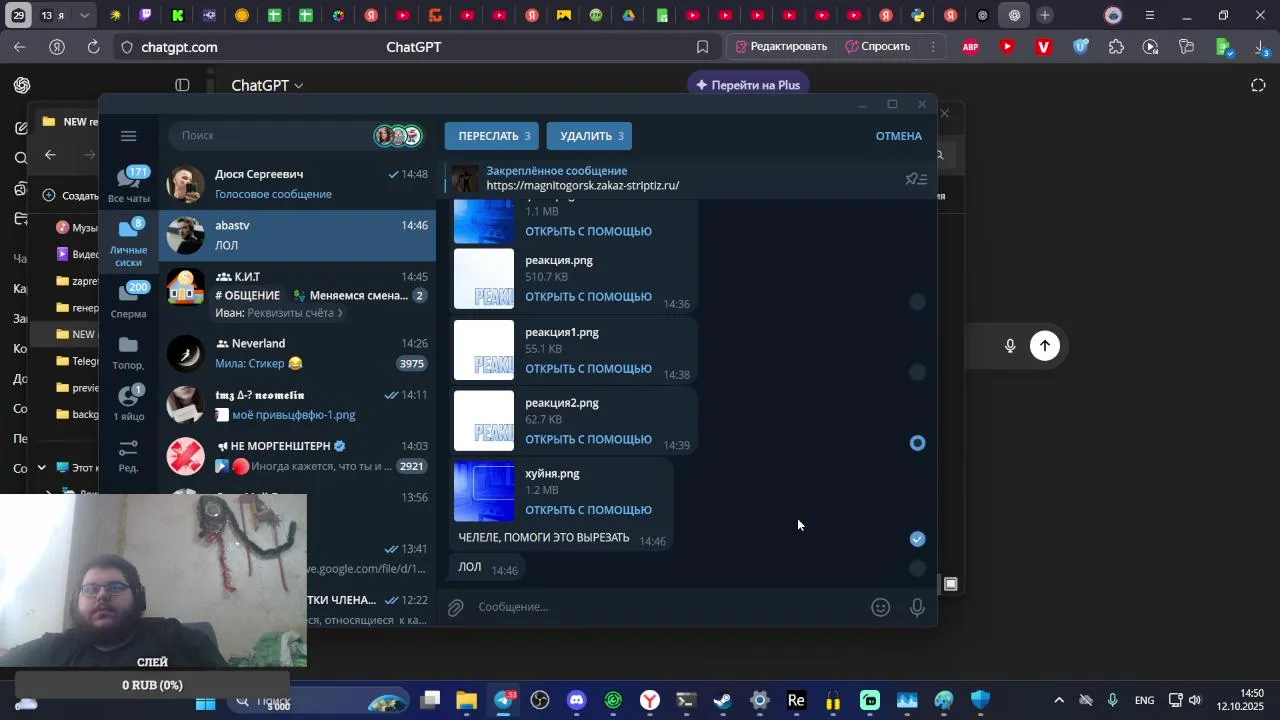Open the abastv chat

tap(297, 235)
